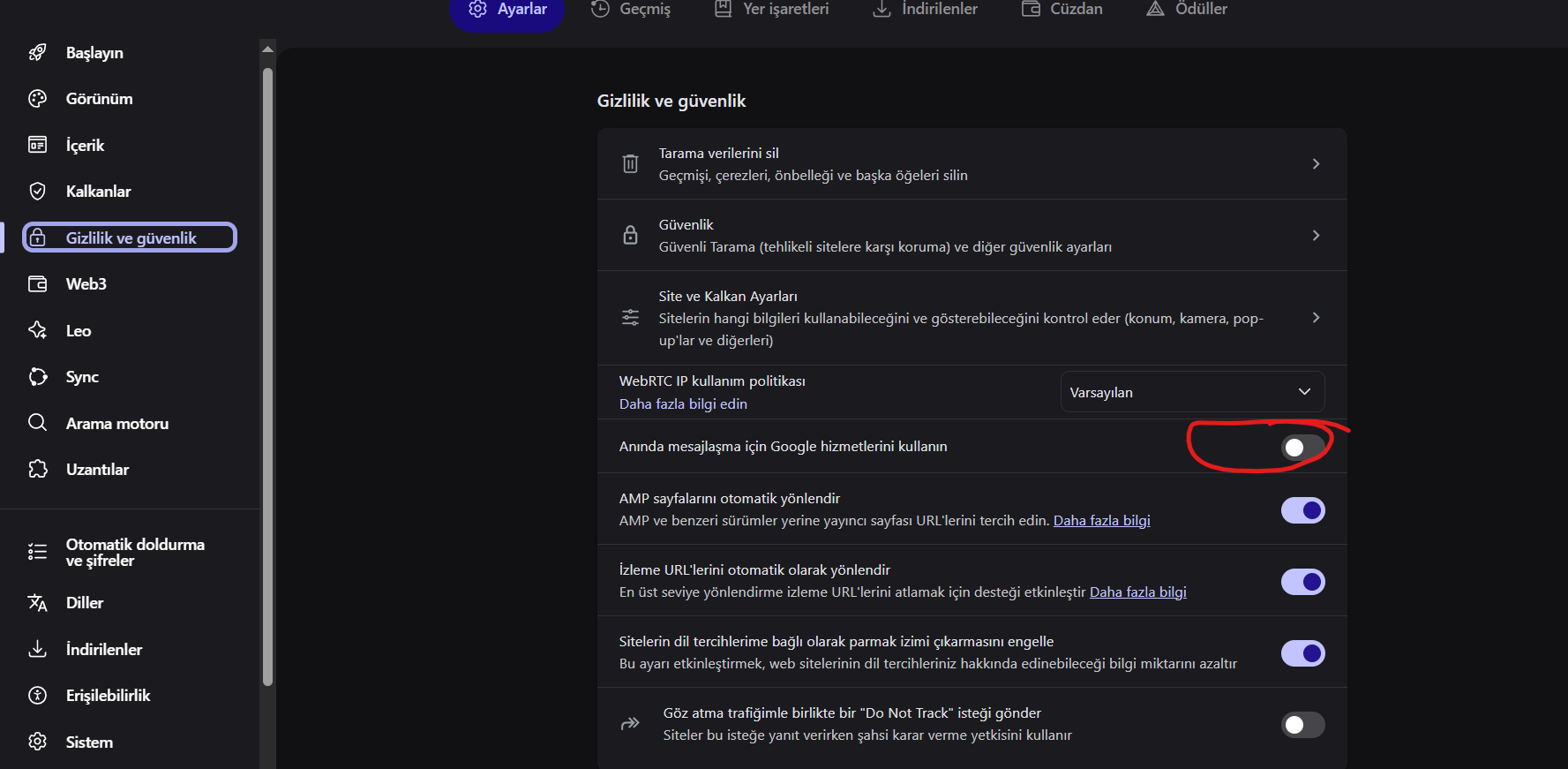
Task: Click the sidebar vertical scrollbar thumb
Action: [x=267, y=375]
